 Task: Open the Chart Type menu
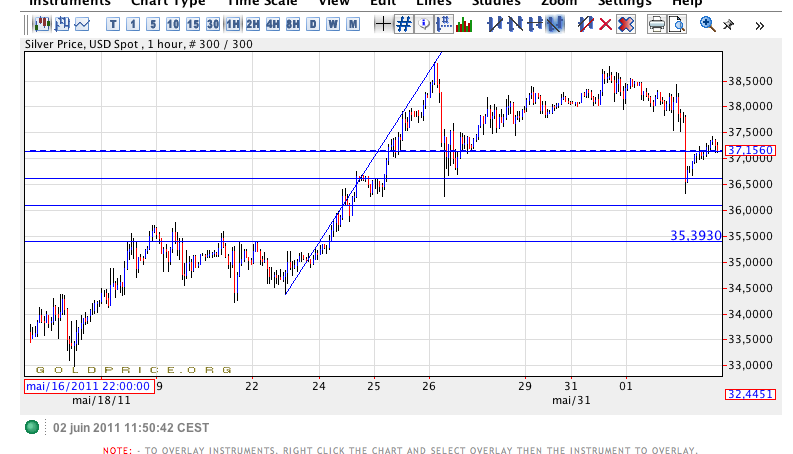pos(168,3)
